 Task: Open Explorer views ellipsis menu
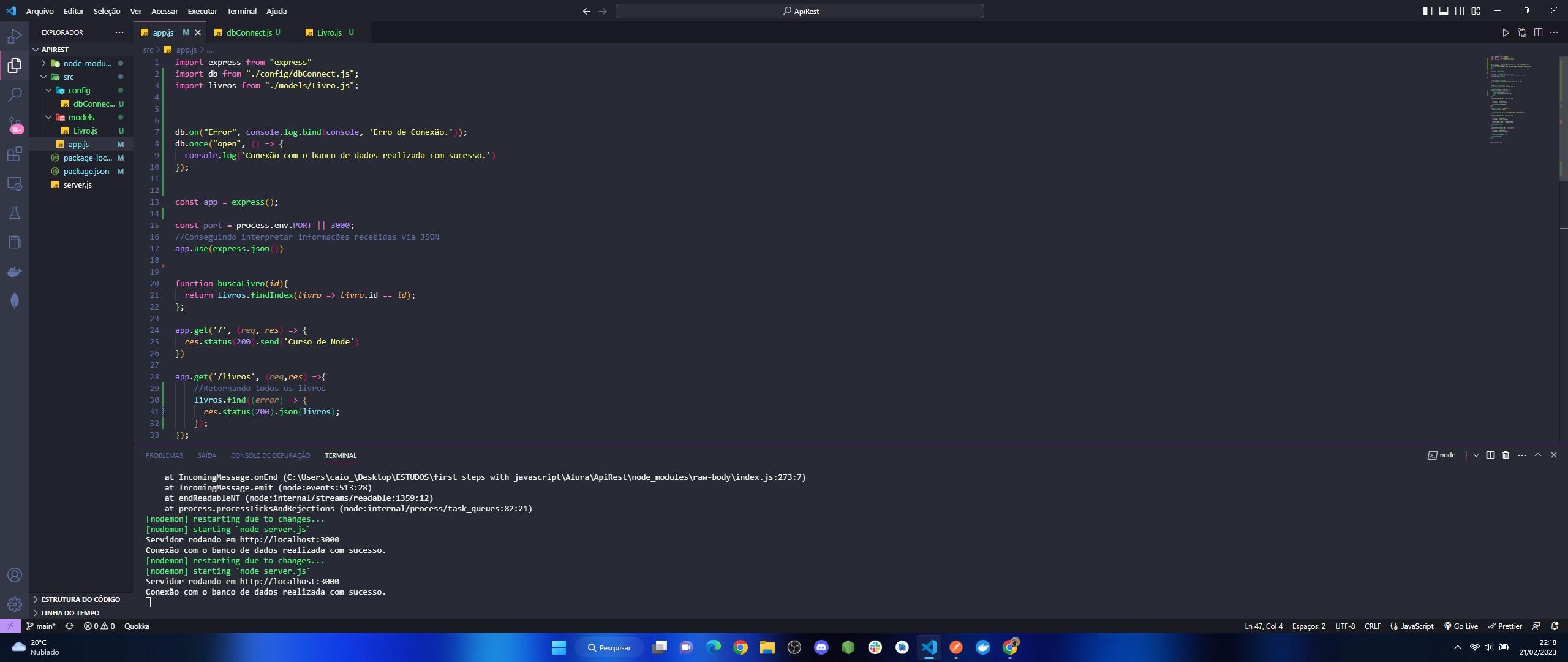click(x=119, y=32)
